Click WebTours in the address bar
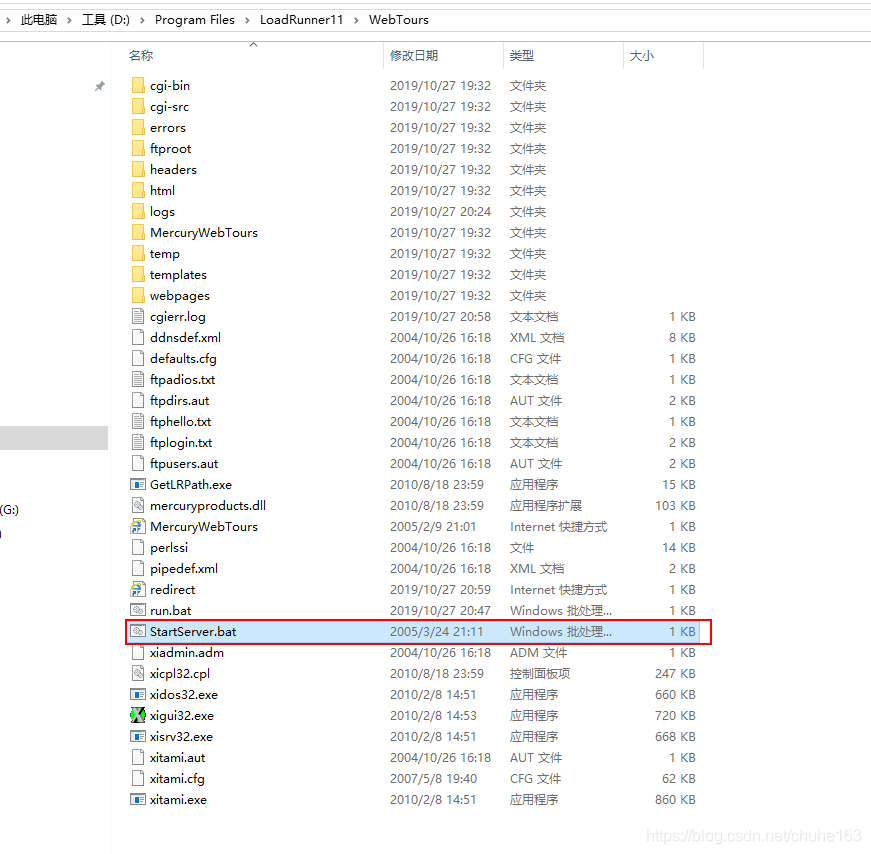This screenshot has height=854, width=871. 399,20
